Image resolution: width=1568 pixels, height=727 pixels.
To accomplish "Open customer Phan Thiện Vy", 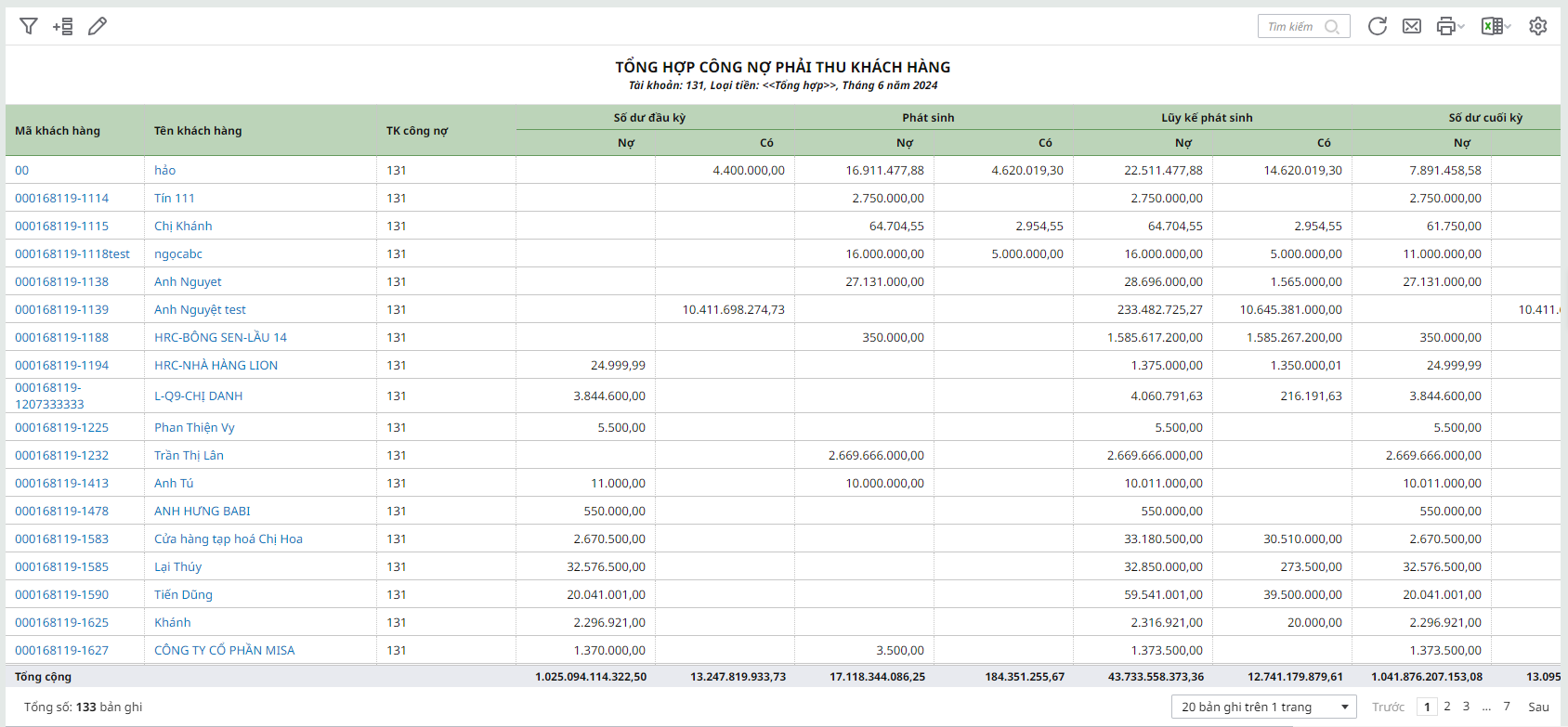I will click(194, 427).
